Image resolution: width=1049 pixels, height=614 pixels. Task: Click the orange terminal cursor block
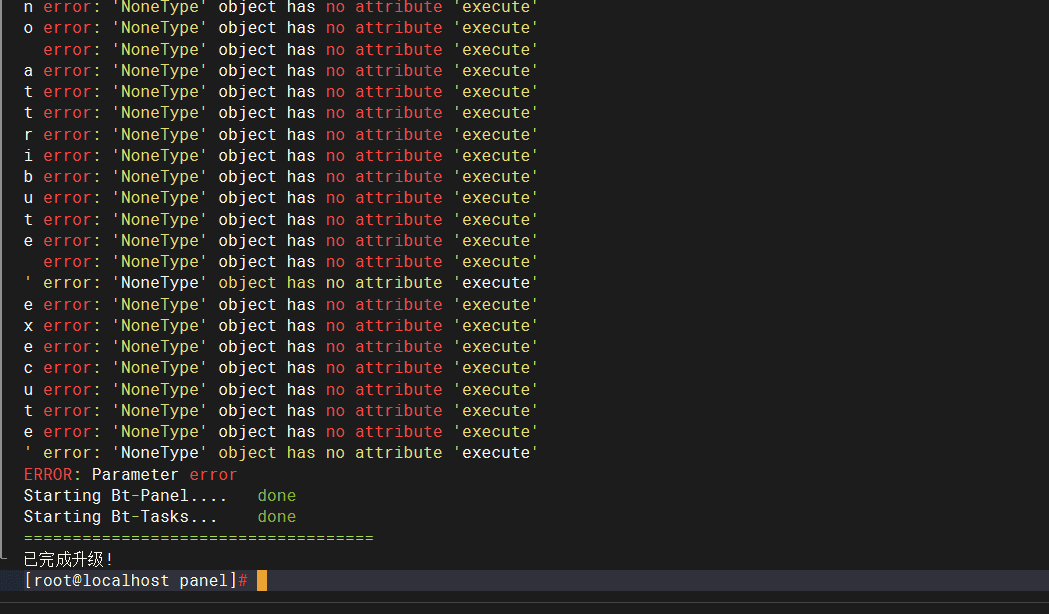pos(262,581)
